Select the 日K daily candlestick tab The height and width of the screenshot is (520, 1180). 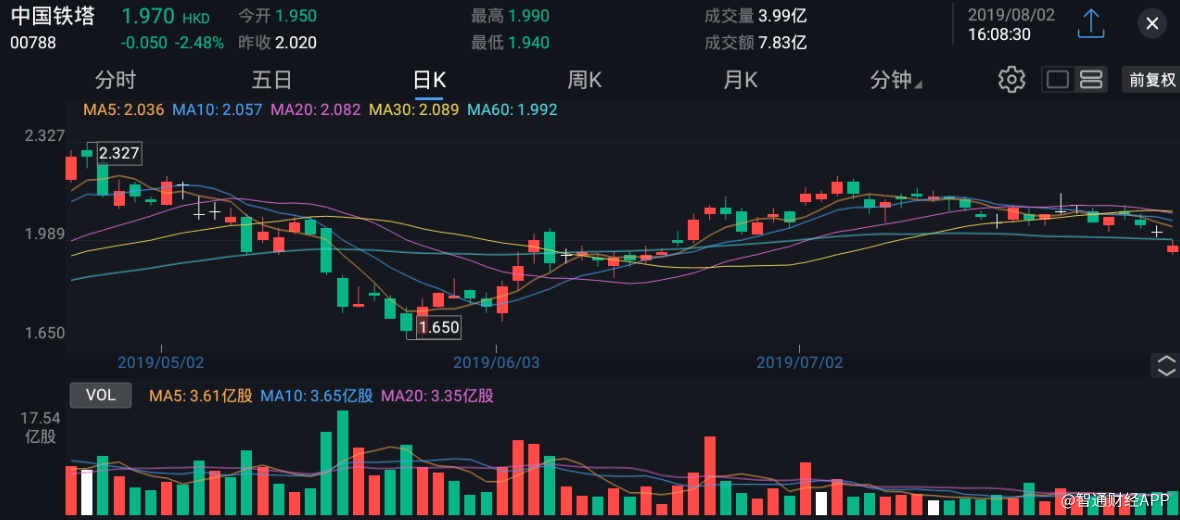429,80
